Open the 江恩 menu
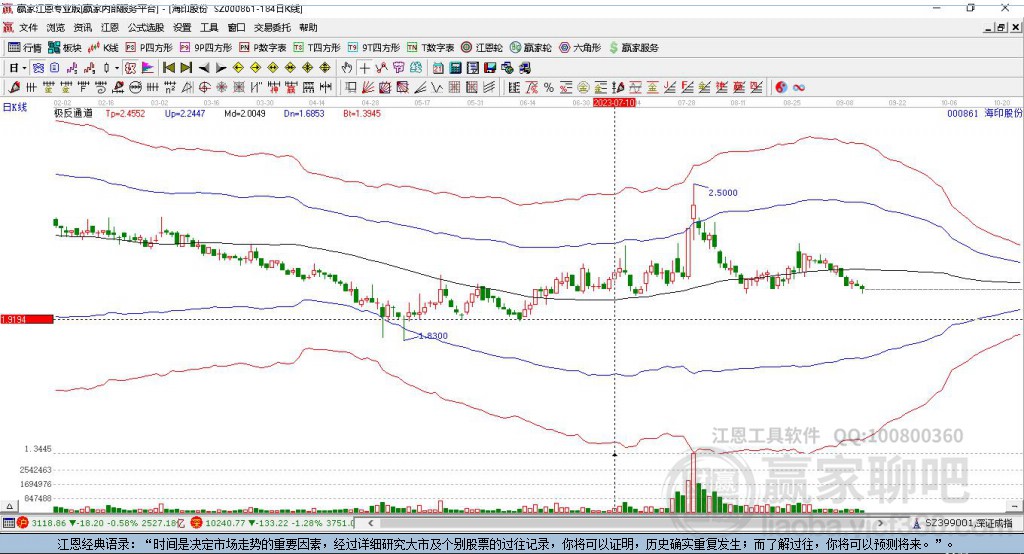Image resolution: width=1024 pixels, height=554 pixels. click(x=110, y=27)
